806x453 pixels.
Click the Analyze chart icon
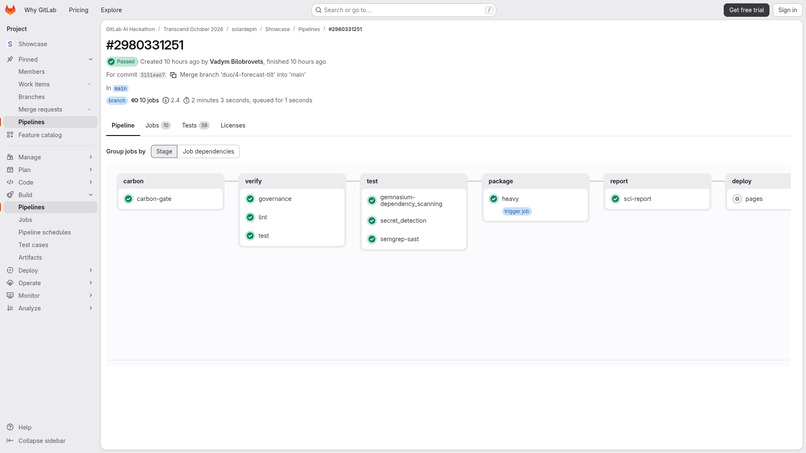pos(10,308)
